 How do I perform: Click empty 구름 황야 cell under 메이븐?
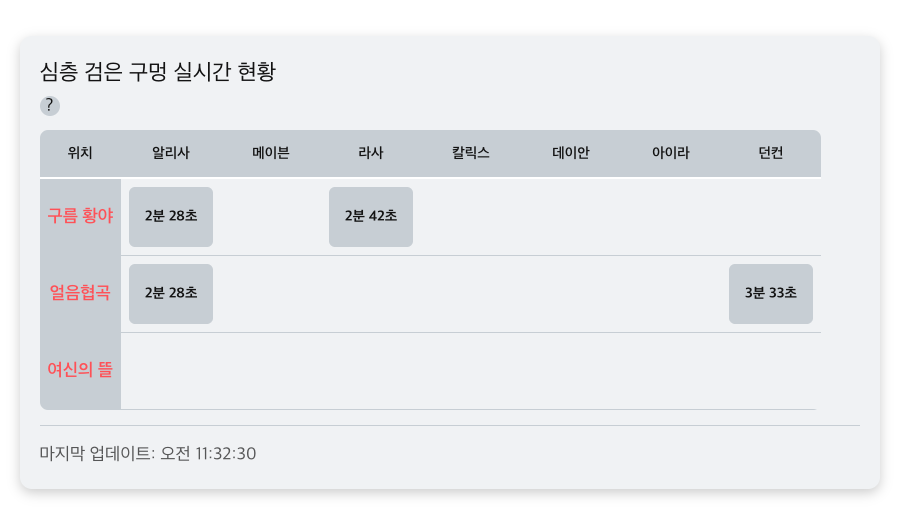click(x=270, y=217)
